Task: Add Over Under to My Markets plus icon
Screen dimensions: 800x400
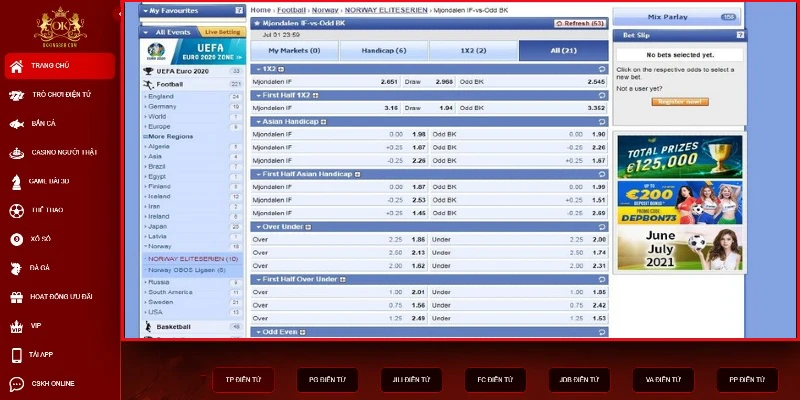Action: coord(308,227)
